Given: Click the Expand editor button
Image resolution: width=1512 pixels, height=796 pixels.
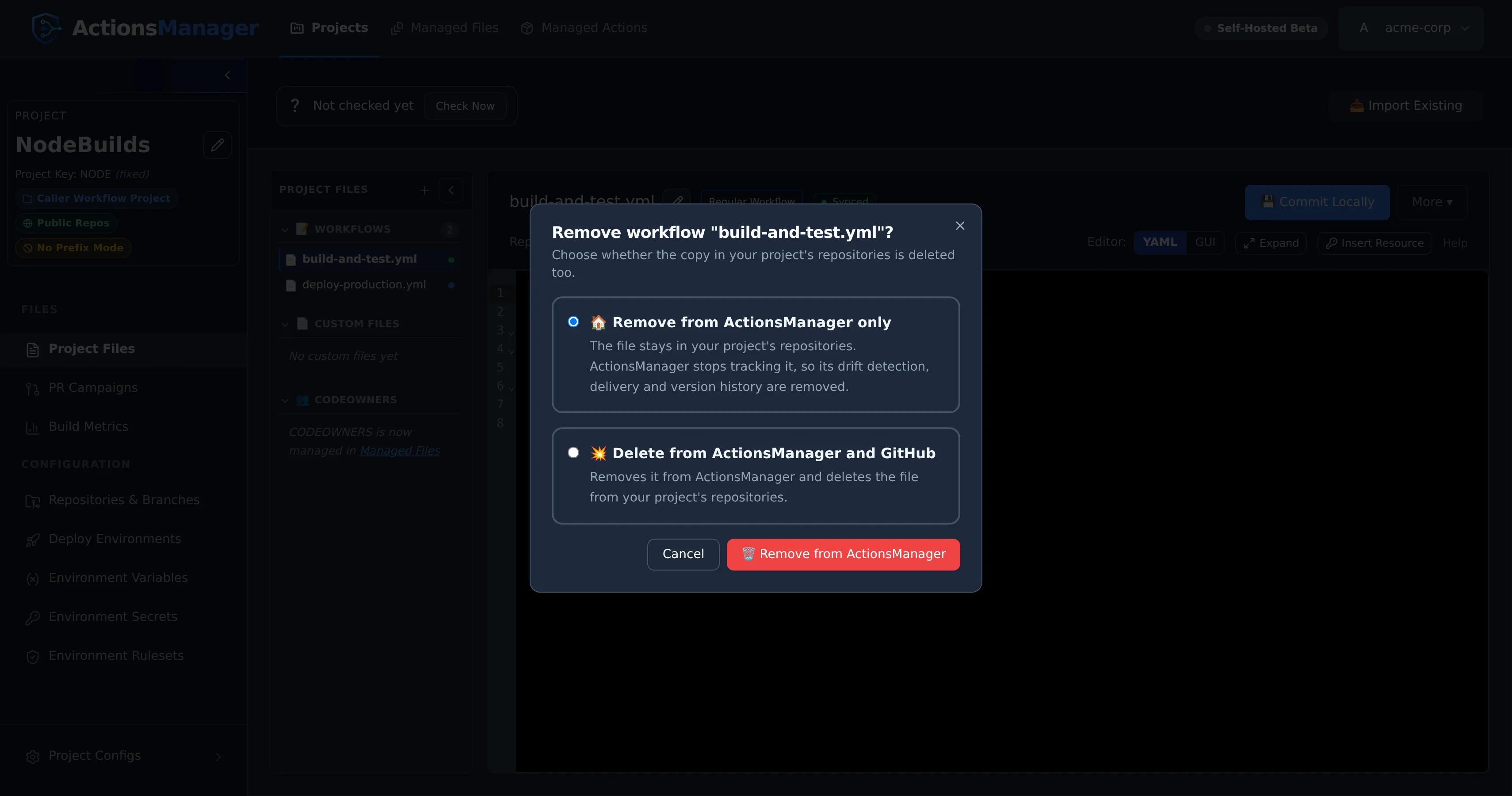Looking at the screenshot, I should coord(1271,243).
